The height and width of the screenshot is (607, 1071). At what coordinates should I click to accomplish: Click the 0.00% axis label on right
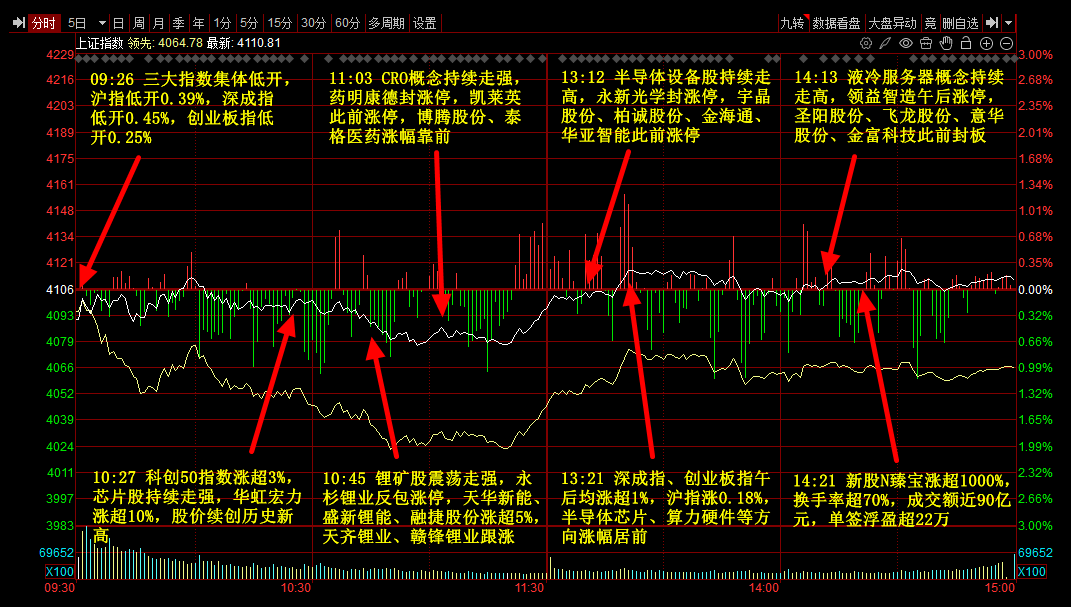(x=1035, y=290)
